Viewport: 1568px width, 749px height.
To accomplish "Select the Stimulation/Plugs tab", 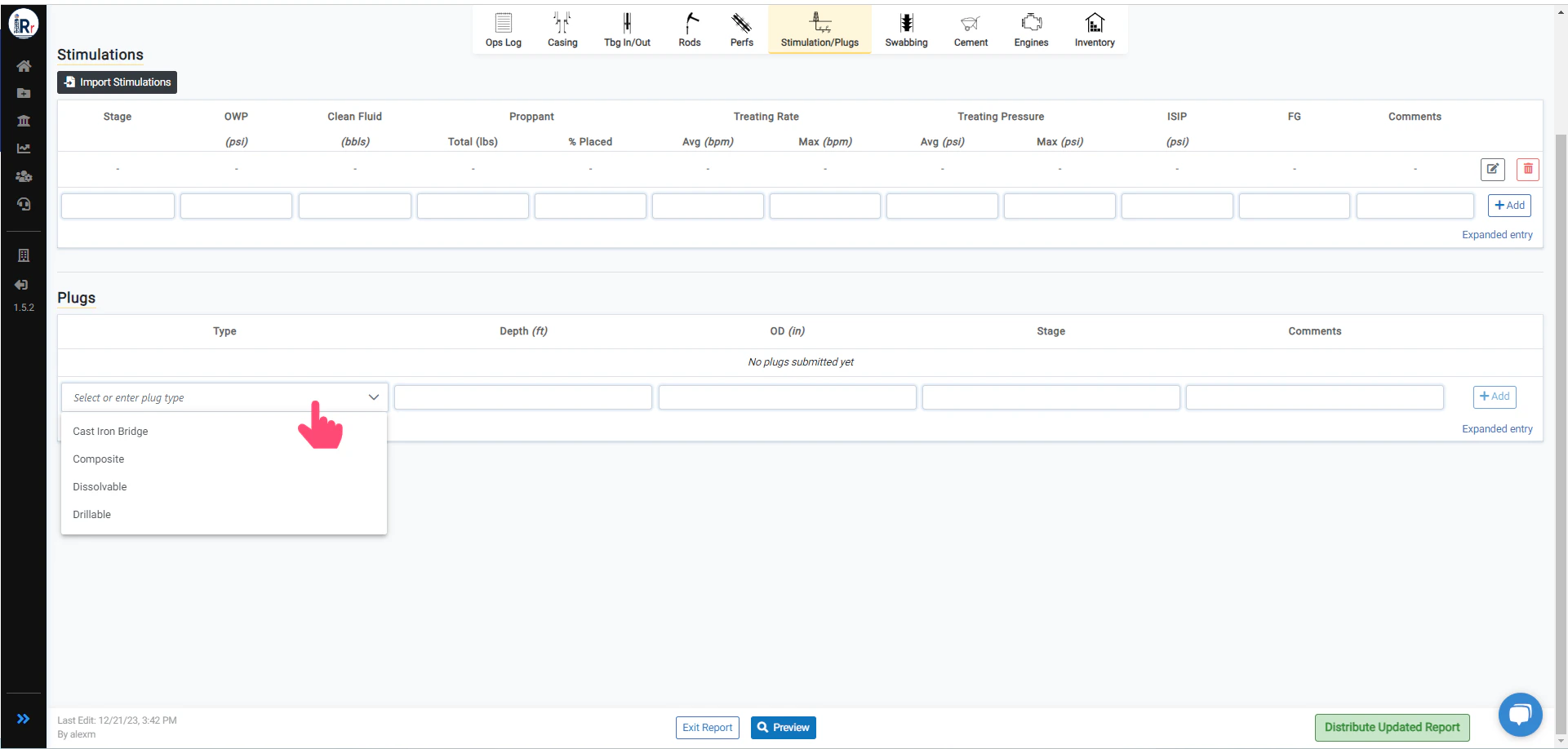I will click(820, 30).
